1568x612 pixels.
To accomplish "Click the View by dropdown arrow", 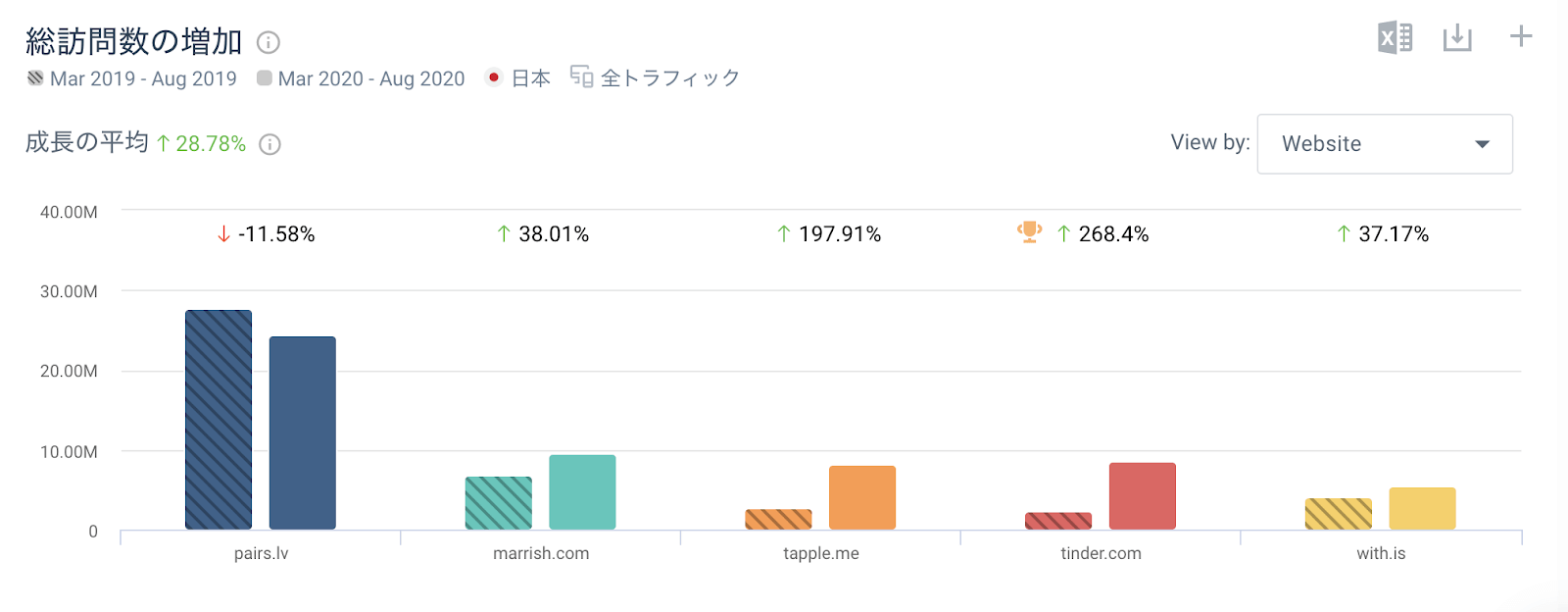I will point(1482,144).
